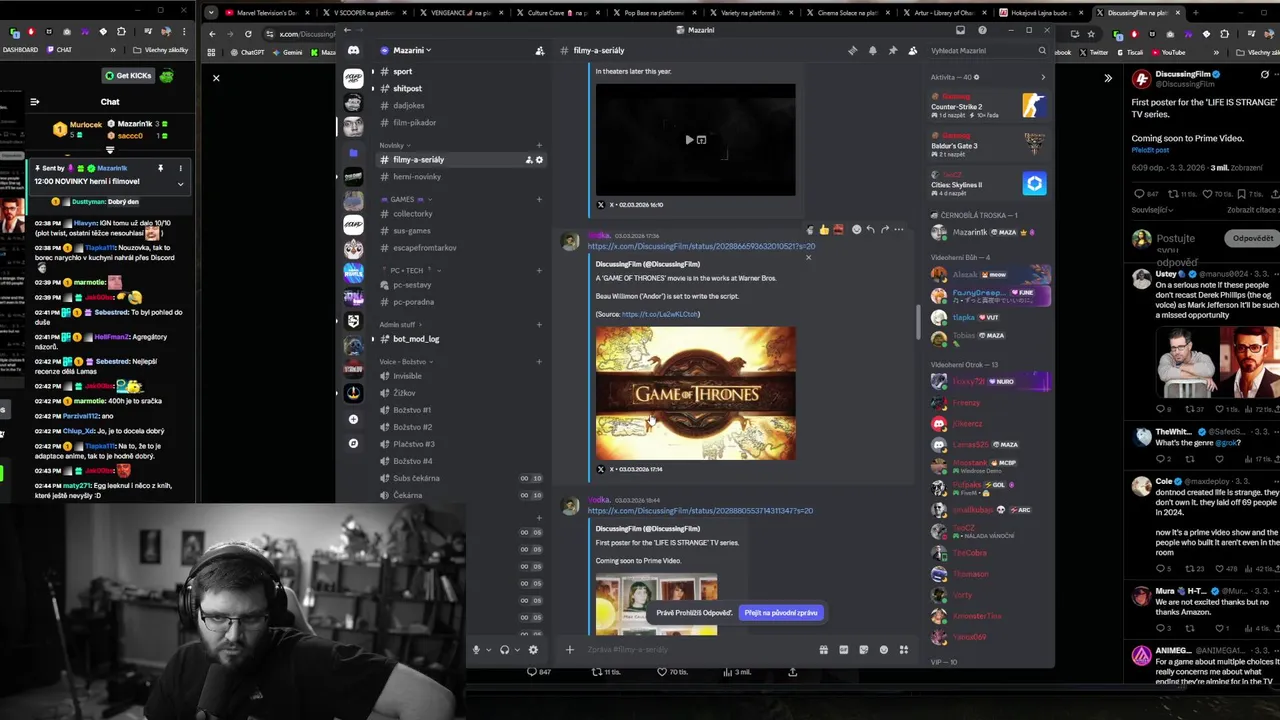1280x720 pixels.
Task: Open the DiscussingFilm Game of Thrones status link
Action: (701, 246)
